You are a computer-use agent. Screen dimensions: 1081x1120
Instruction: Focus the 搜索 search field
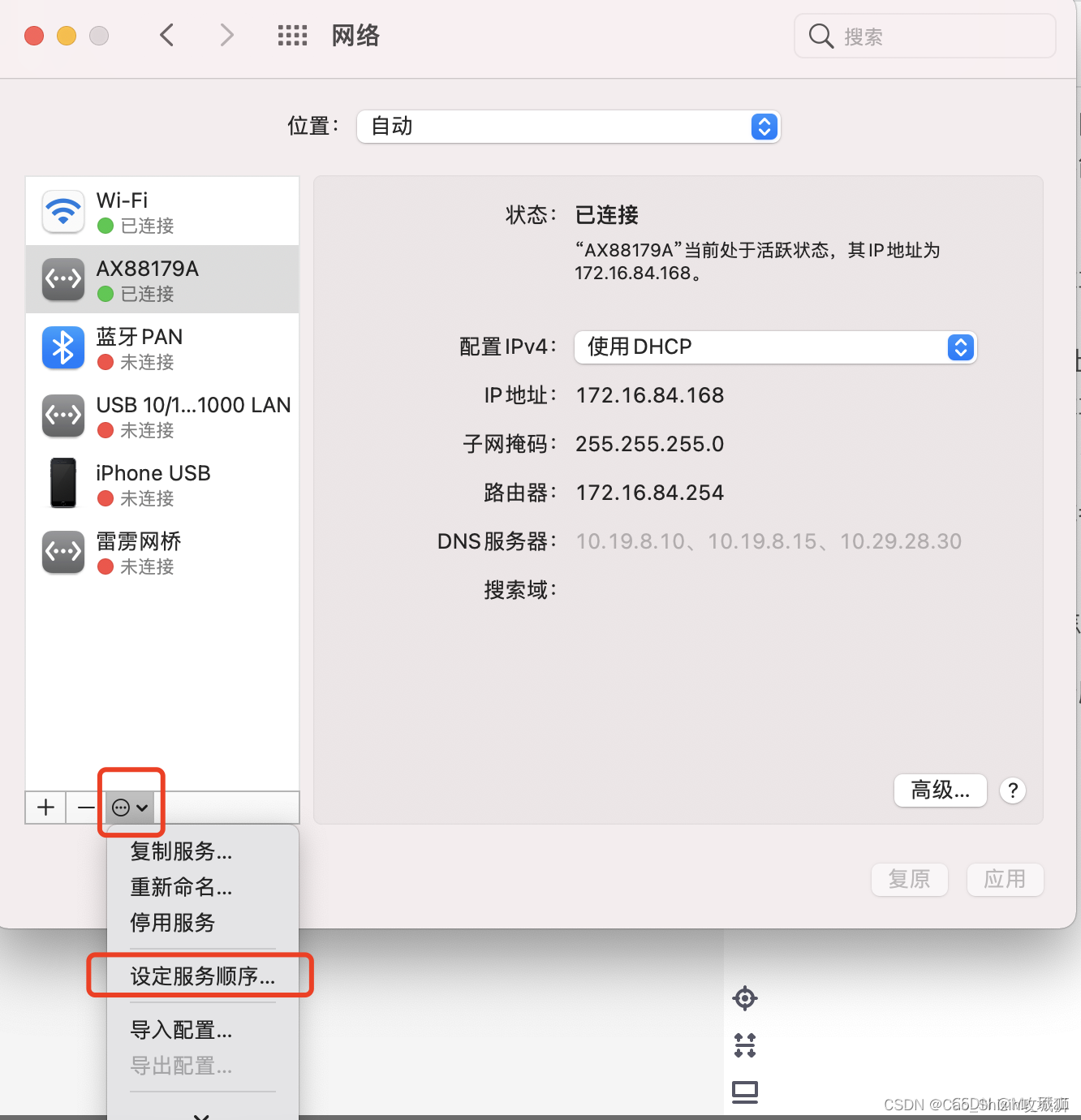click(925, 37)
